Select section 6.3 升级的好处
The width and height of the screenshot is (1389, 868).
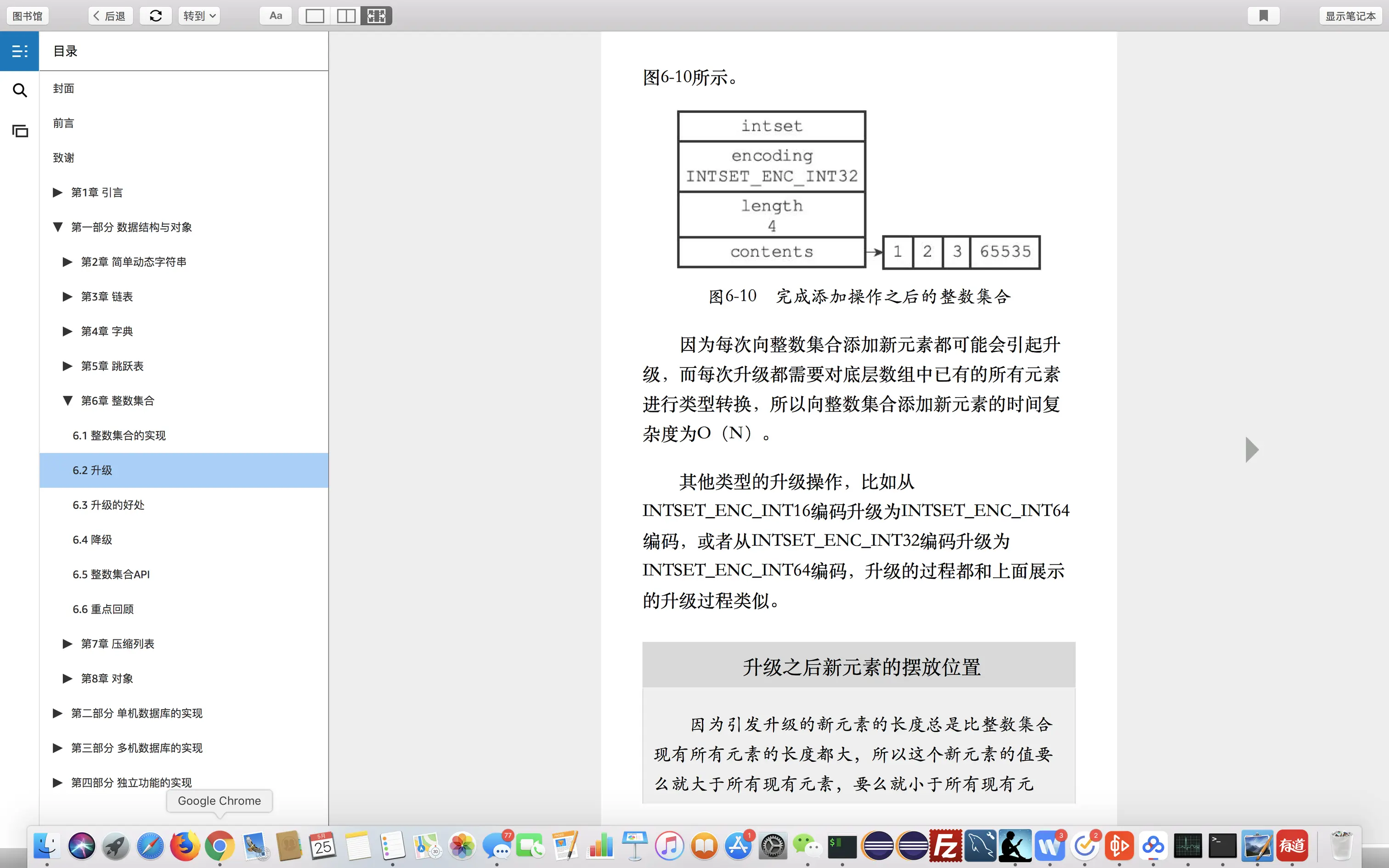point(108,505)
